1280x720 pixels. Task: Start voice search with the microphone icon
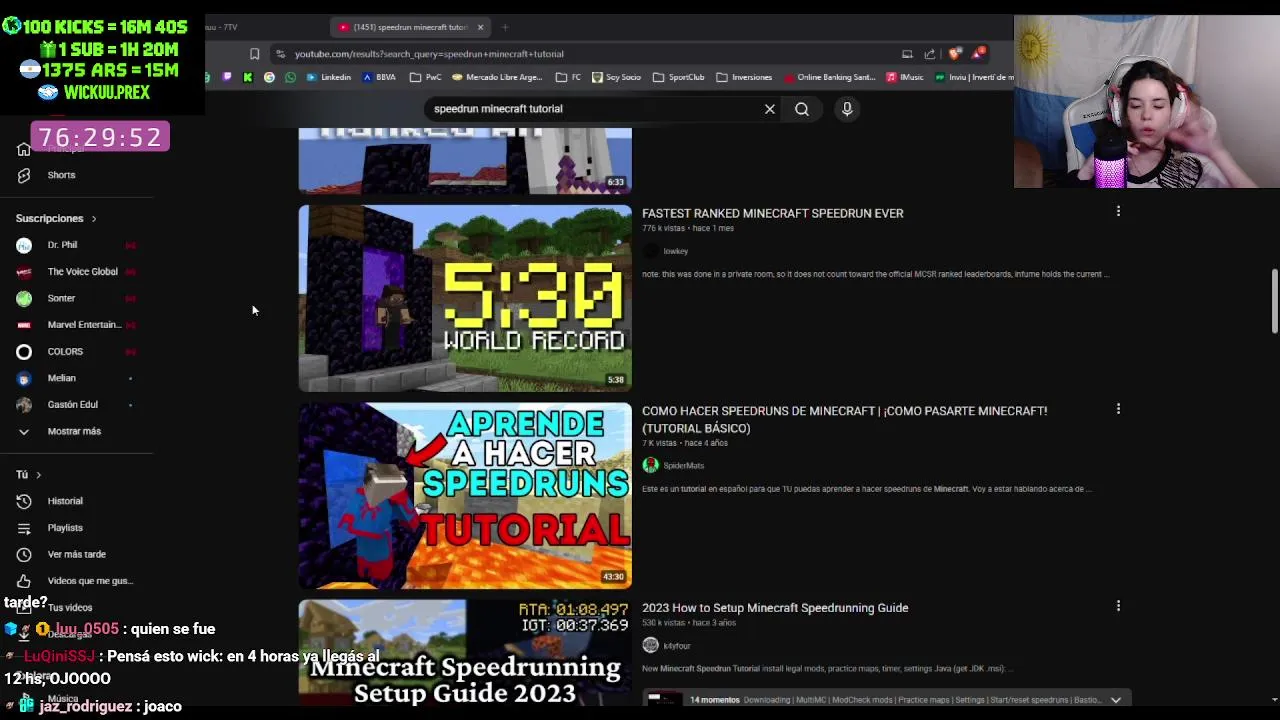[x=847, y=109]
